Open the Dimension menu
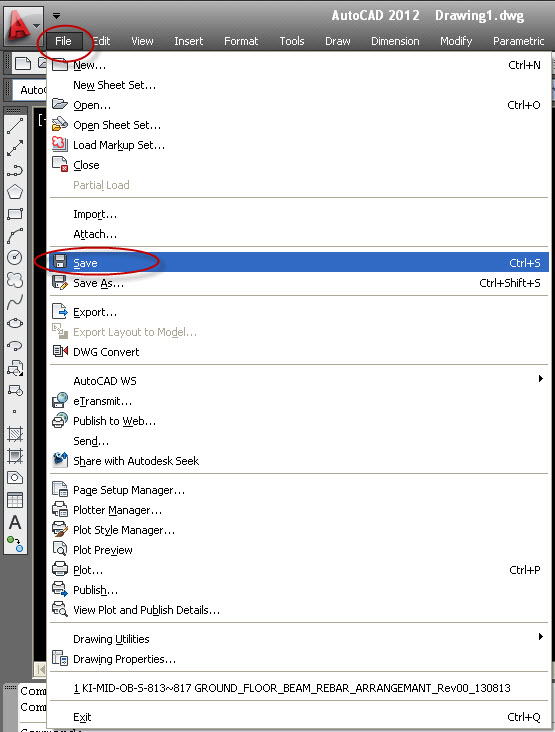The width and height of the screenshot is (555, 732). [395, 41]
